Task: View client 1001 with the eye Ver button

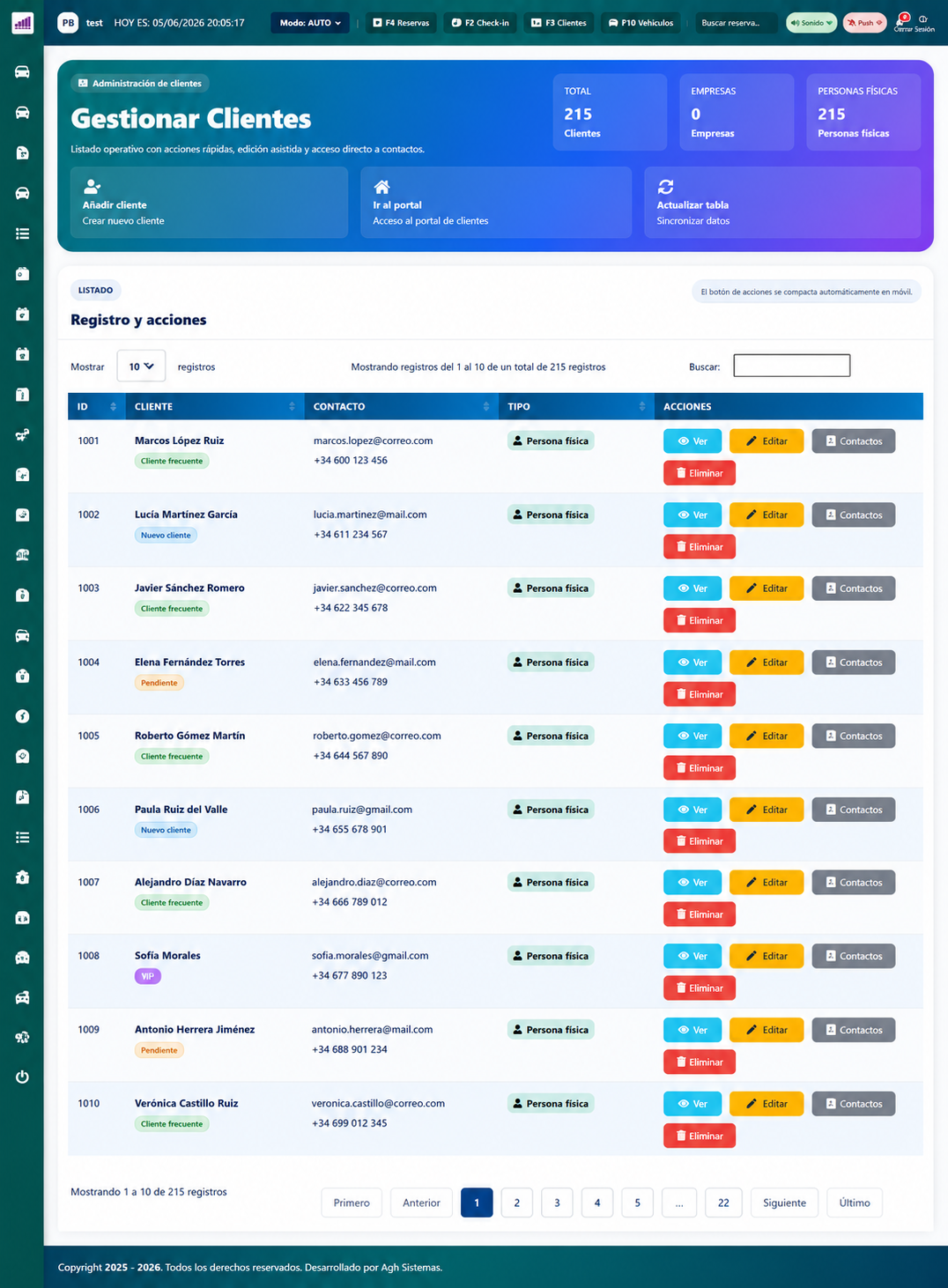Action: point(692,441)
